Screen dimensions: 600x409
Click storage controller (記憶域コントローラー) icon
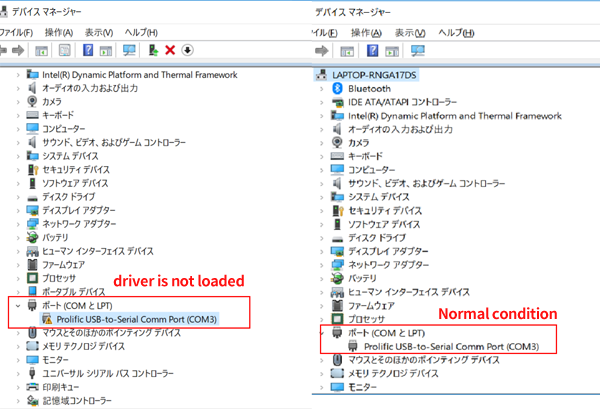33,401
